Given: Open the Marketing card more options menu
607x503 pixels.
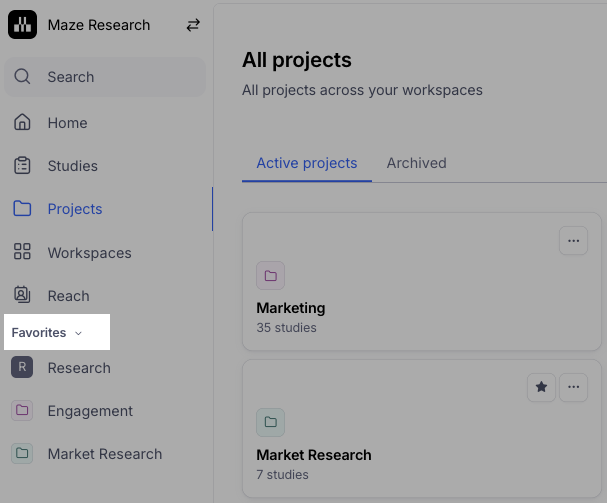Looking at the screenshot, I should [x=573, y=240].
